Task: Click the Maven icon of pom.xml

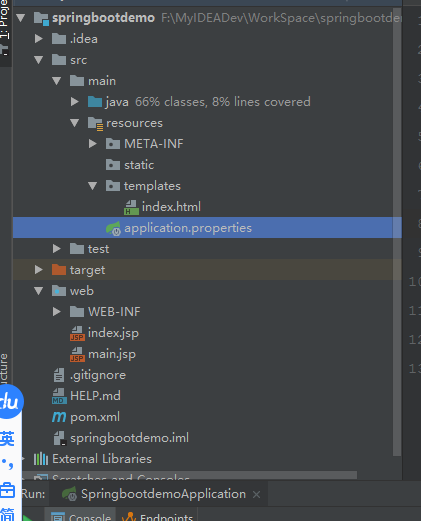Action: point(59,417)
